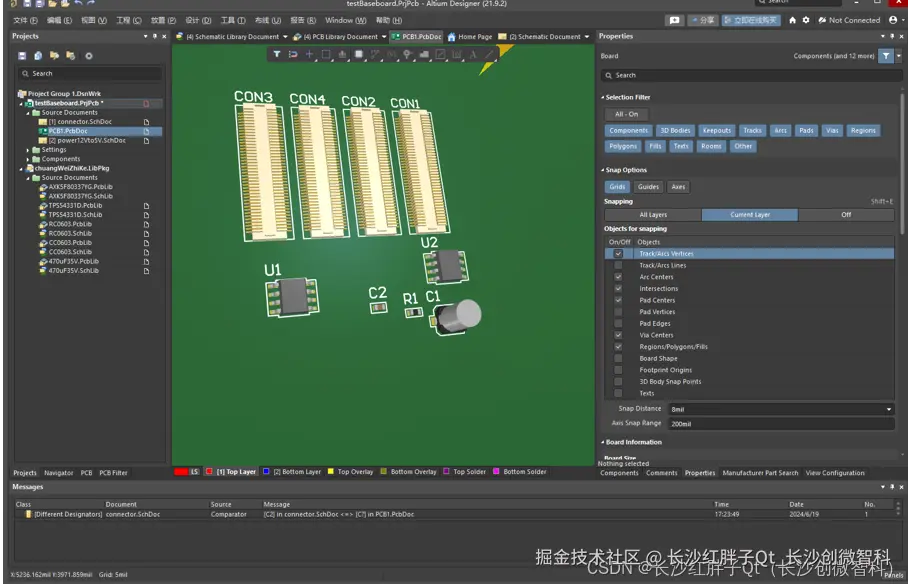Image resolution: width=908 pixels, height=584 pixels.
Task: Click the save icon in Projects panel
Action: pyautogui.click(x=22, y=56)
